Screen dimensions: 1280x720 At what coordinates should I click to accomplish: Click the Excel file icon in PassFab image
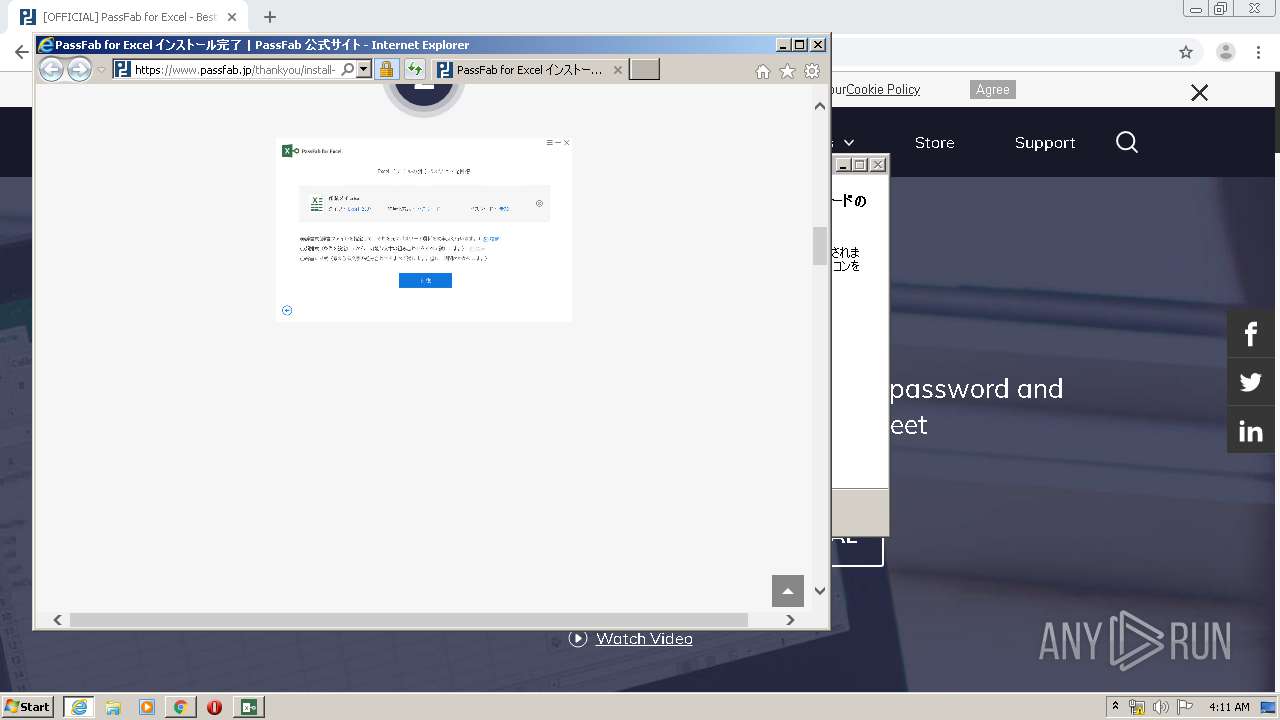point(317,203)
